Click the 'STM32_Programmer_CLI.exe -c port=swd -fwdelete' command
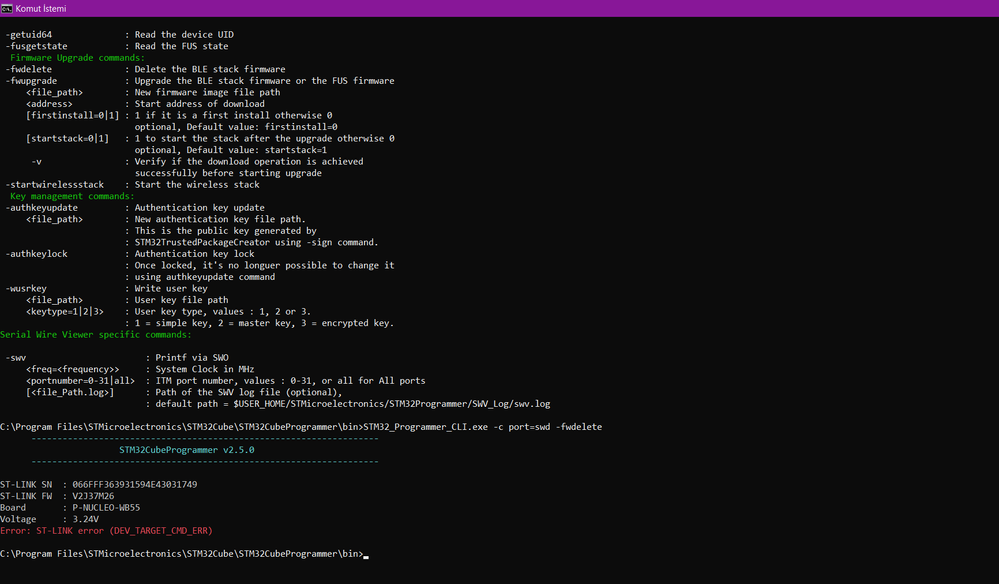The height and width of the screenshot is (584, 999). tap(482, 427)
